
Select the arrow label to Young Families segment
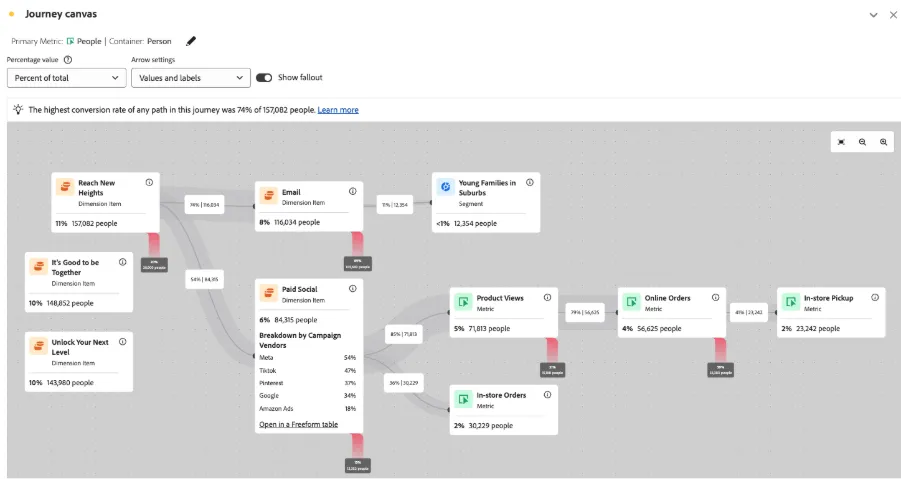(x=395, y=205)
